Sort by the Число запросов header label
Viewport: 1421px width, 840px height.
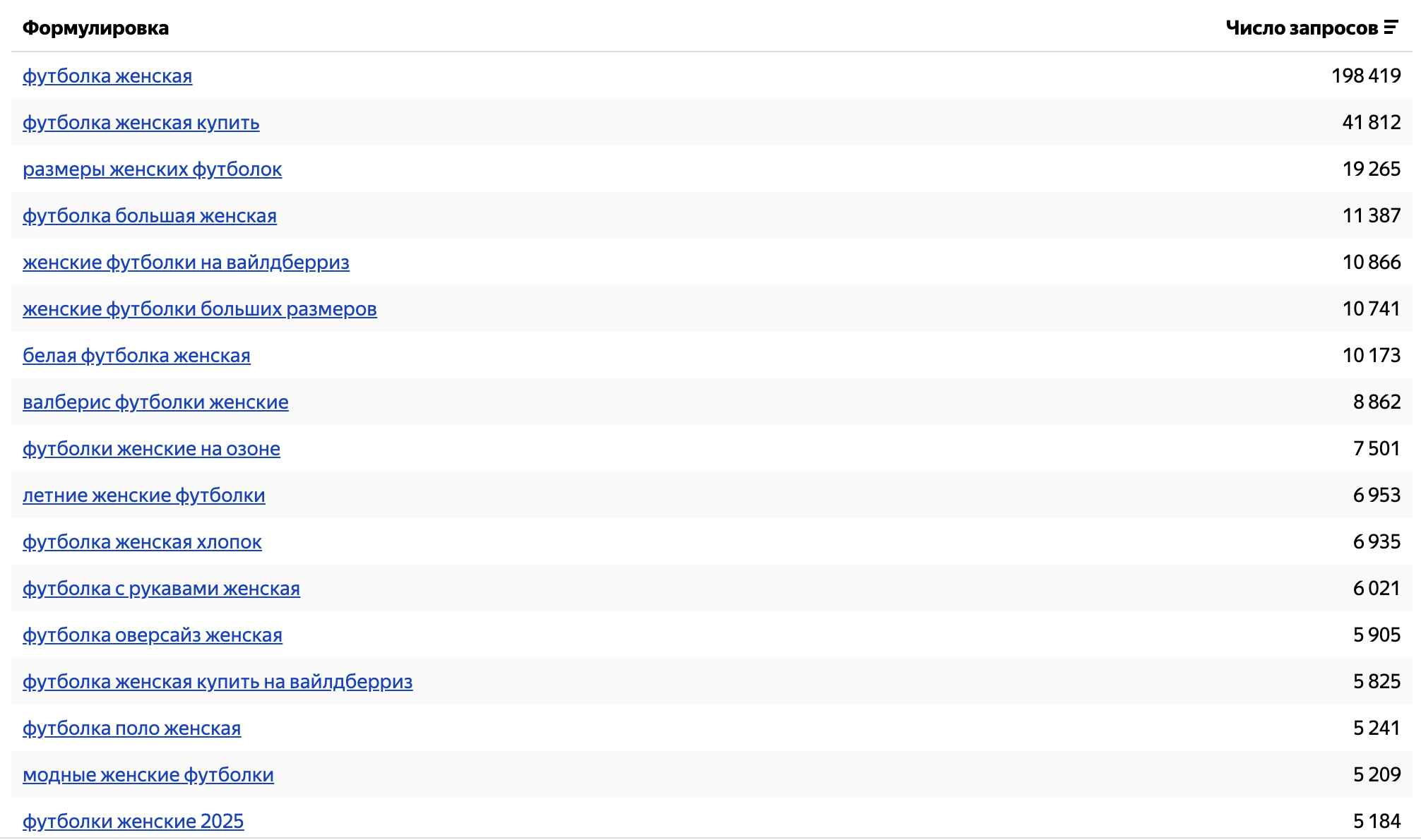pos(1302,28)
